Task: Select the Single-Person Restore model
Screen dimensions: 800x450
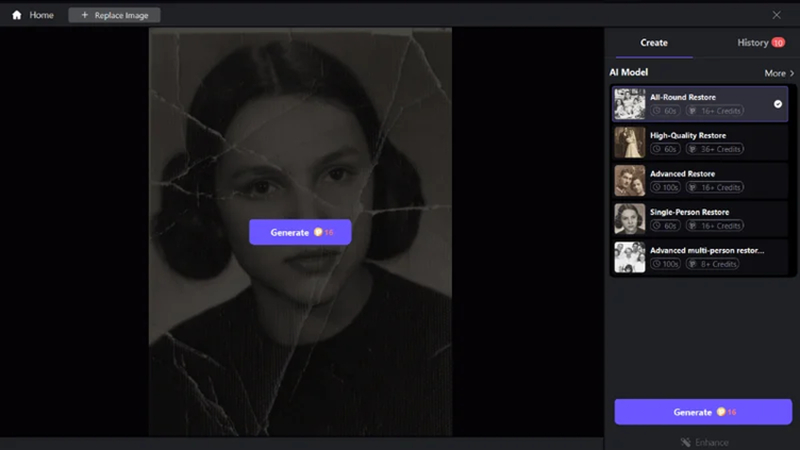Action: click(699, 219)
